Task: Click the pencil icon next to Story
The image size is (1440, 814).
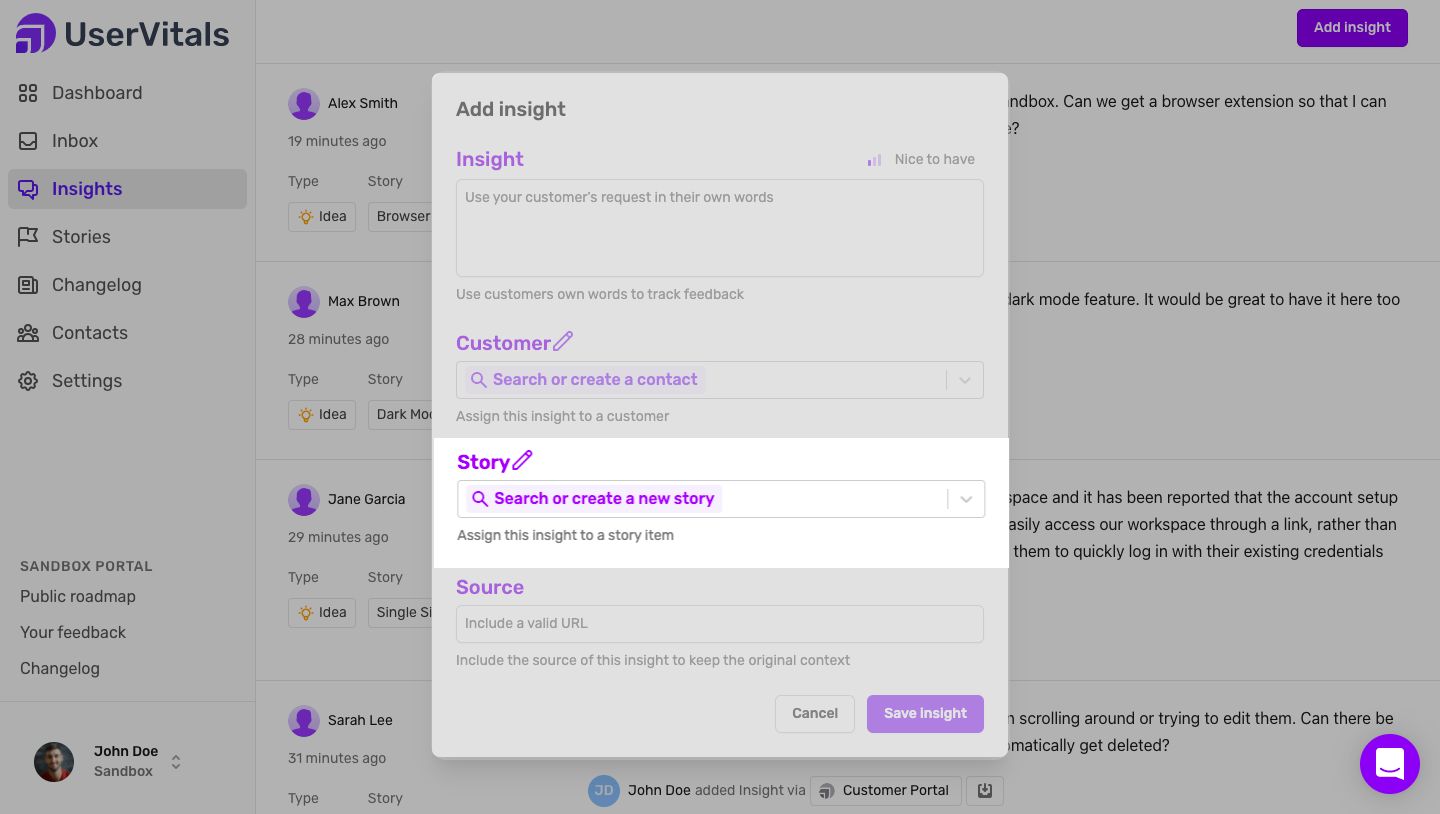Action: (x=522, y=461)
